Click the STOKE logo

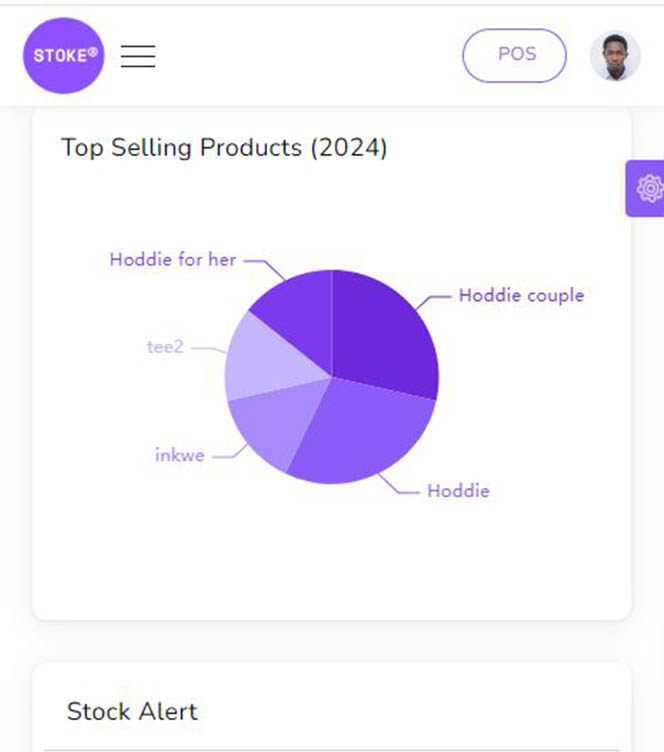63,56
